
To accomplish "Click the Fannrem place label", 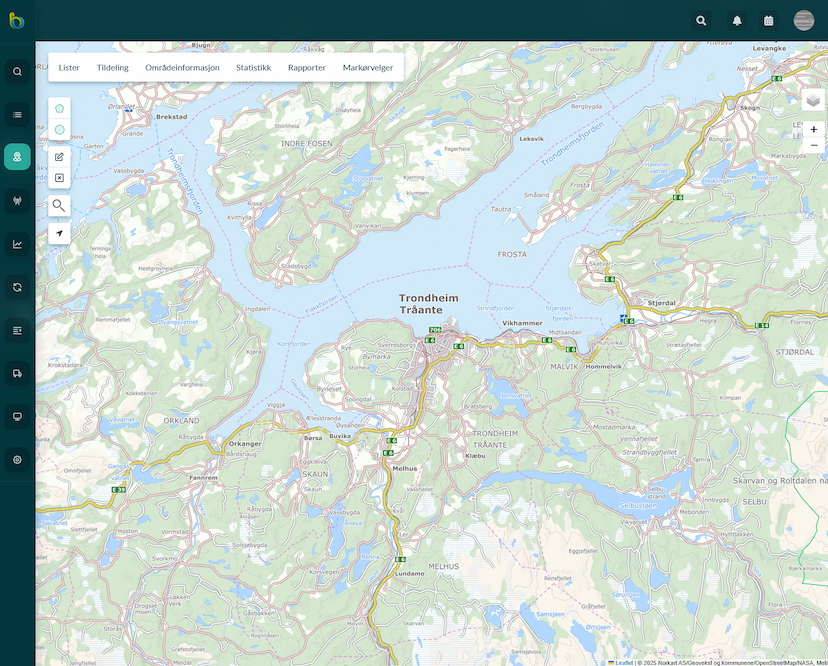I will pyautogui.click(x=203, y=478).
